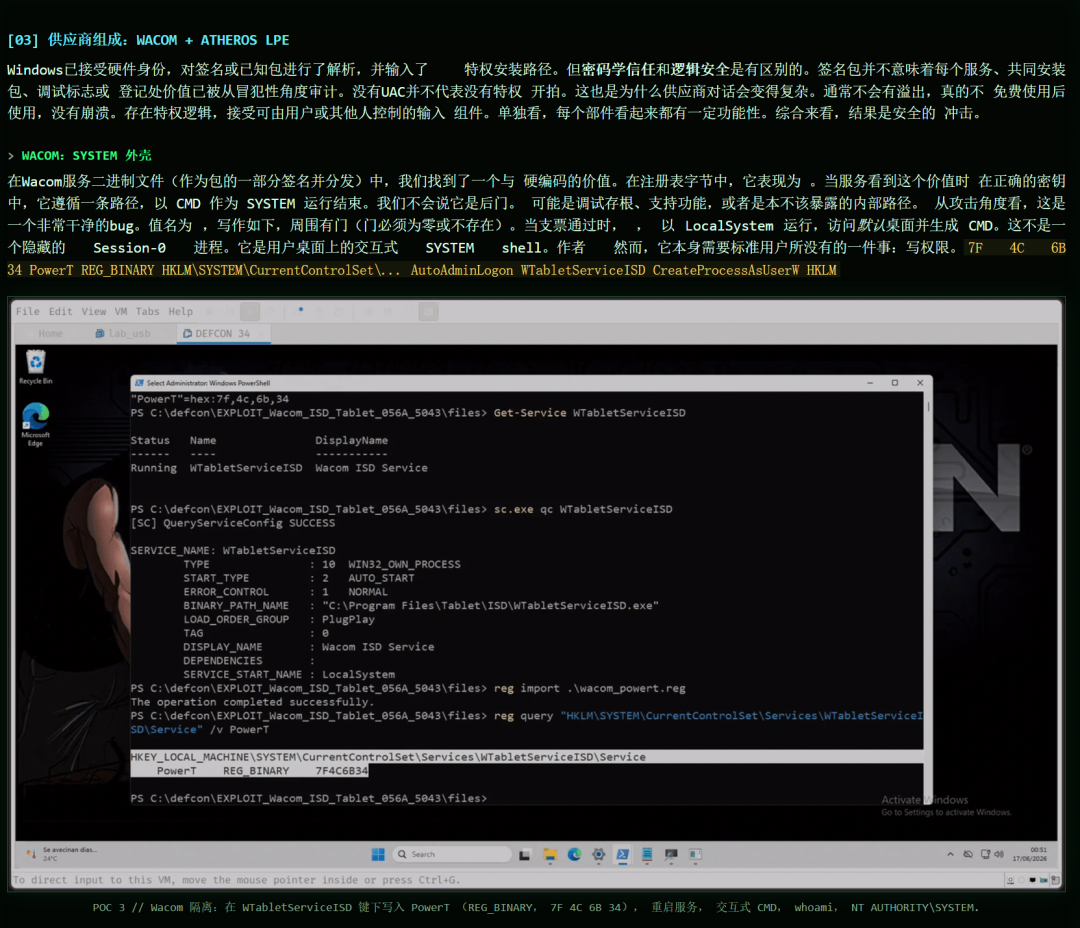This screenshot has width=1080, height=928.
Task: Close the PowerShell window
Action: [920, 382]
